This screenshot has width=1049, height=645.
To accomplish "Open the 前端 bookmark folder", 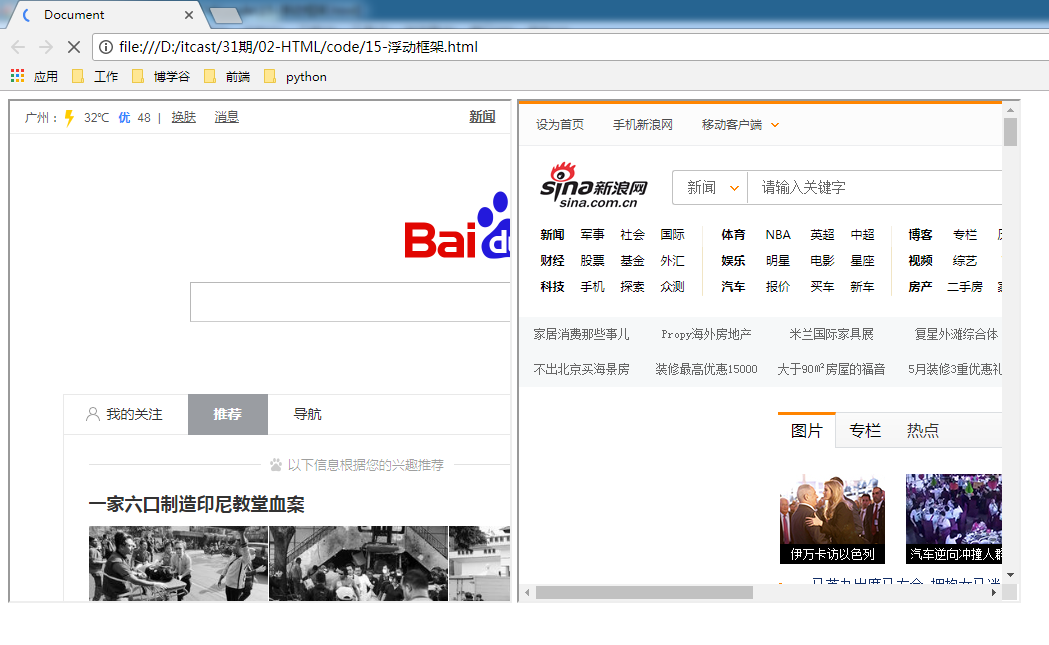I will point(227,76).
